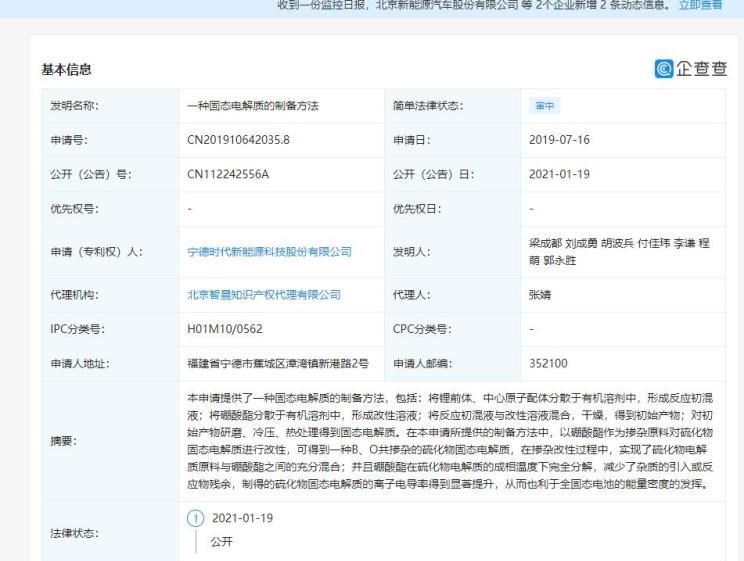Select application number CN201910642035.8

point(238,140)
